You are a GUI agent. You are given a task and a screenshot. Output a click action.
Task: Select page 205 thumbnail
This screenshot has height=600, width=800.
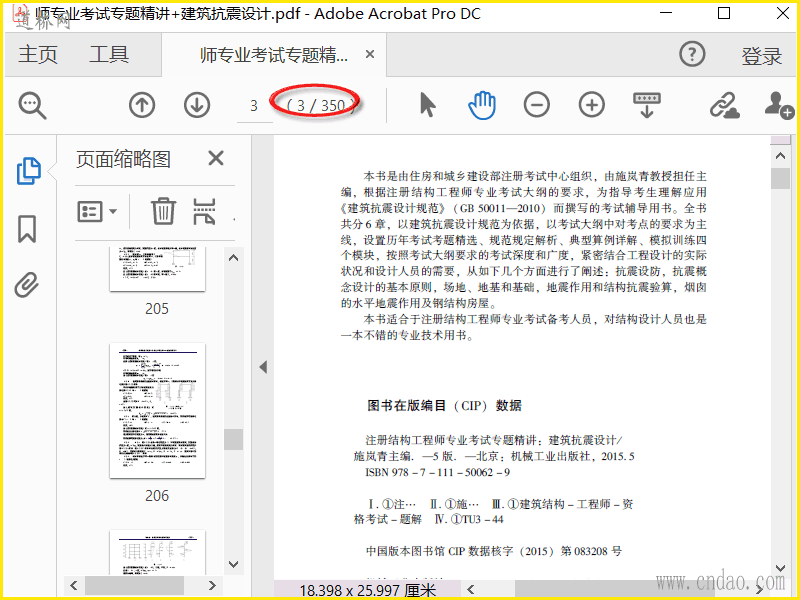[x=157, y=269]
